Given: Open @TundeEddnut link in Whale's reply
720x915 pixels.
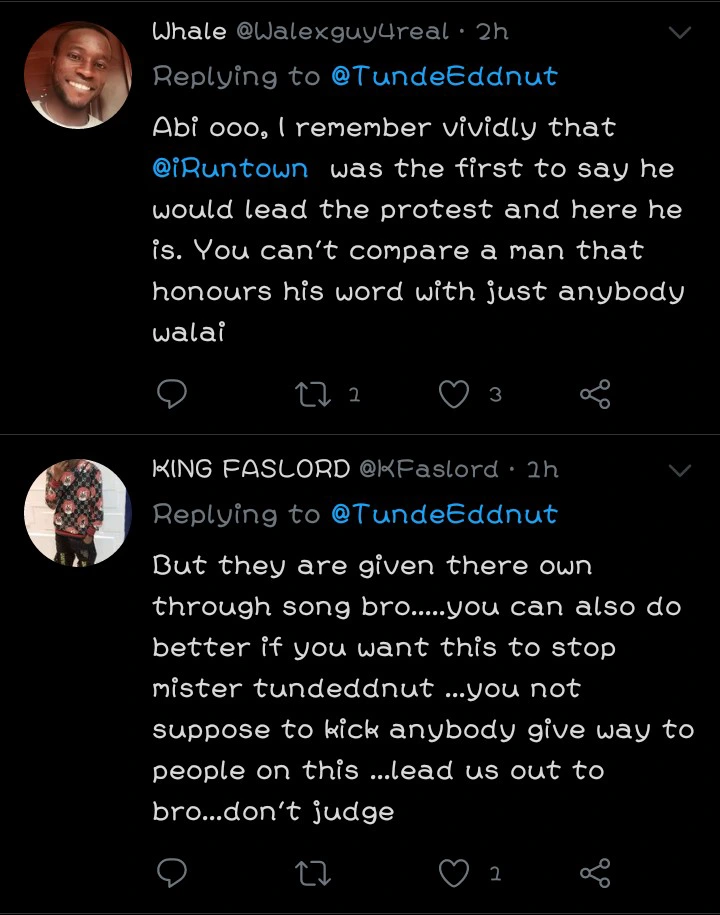Looking at the screenshot, I should pyautogui.click(x=443, y=76).
